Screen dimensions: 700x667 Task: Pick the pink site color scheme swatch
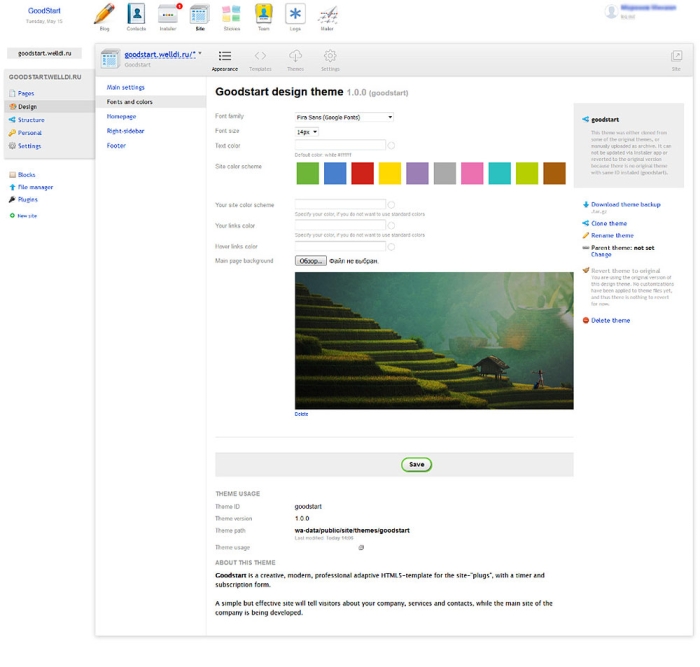(x=472, y=174)
